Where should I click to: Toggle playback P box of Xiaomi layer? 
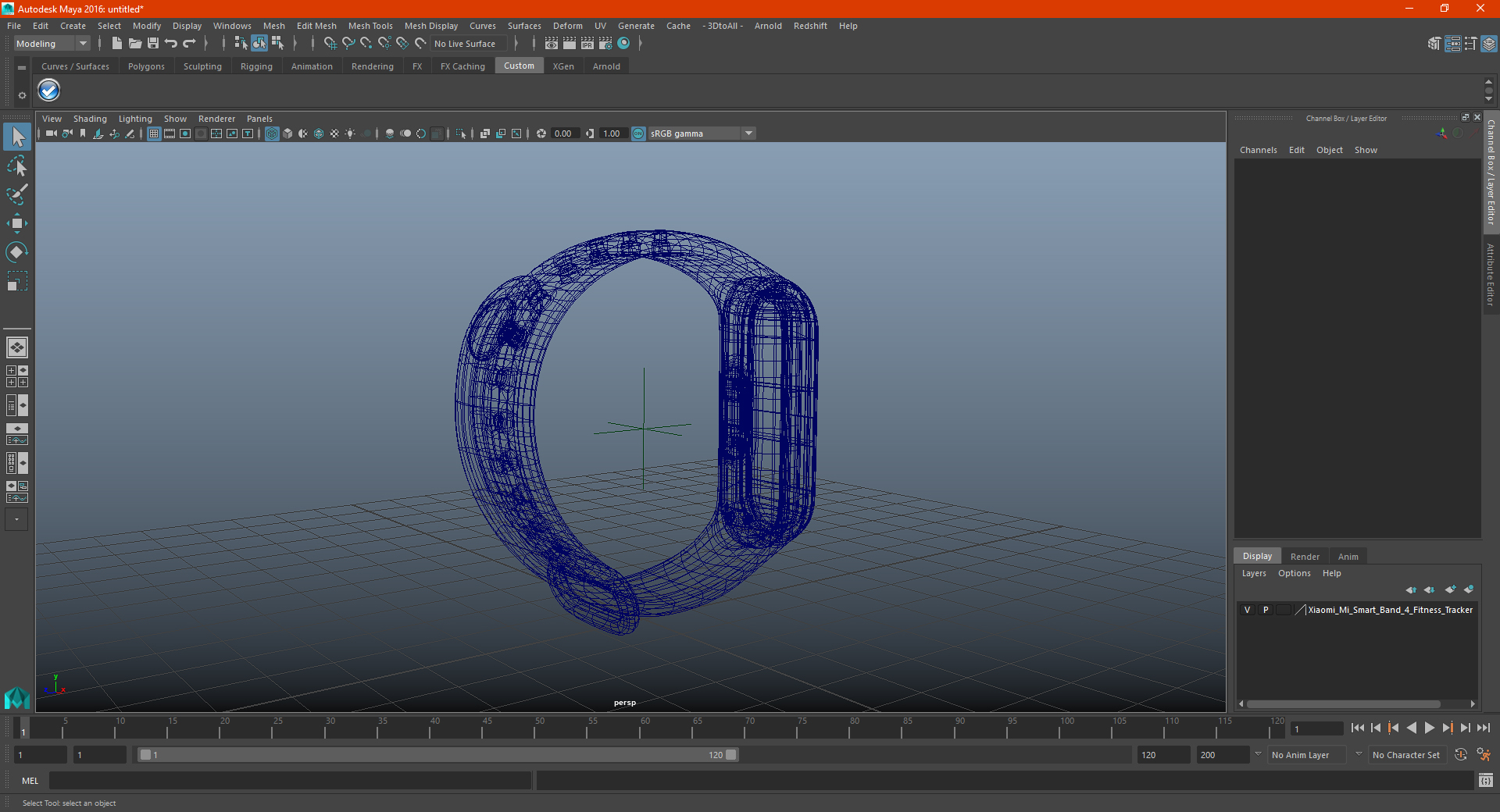click(x=1266, y=610)
